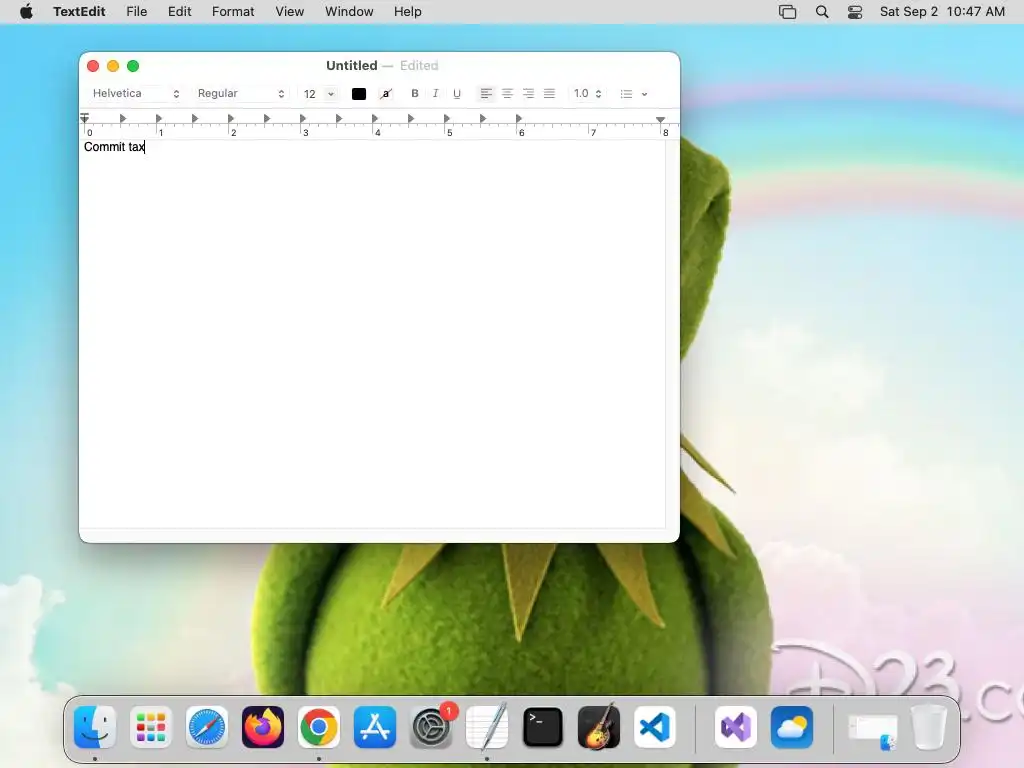Click the font size field showing 12
Screen dimensions: 1024x768
coord(310,94)
